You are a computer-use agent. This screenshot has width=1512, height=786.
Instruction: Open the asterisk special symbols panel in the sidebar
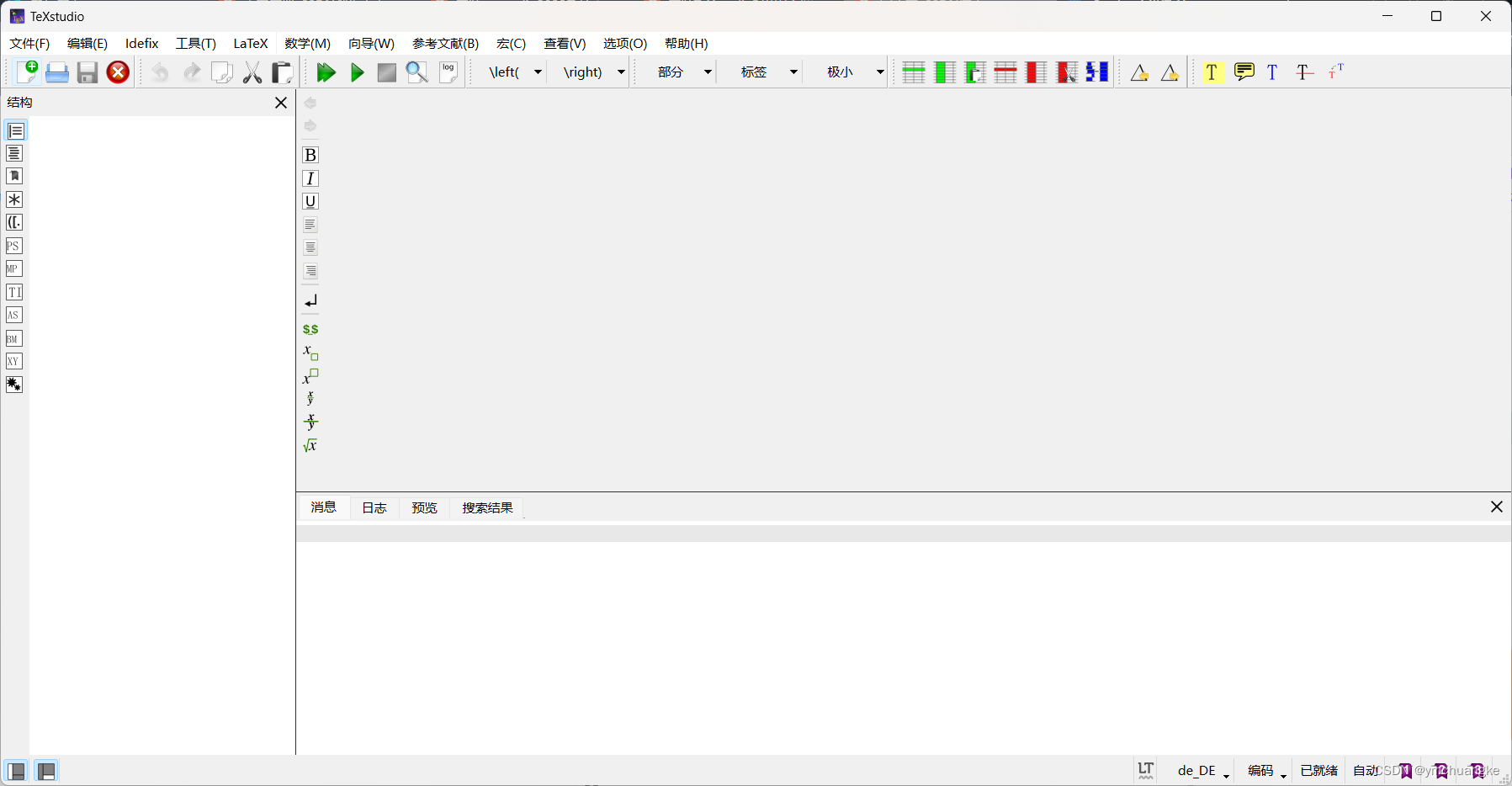coord(13,199)
